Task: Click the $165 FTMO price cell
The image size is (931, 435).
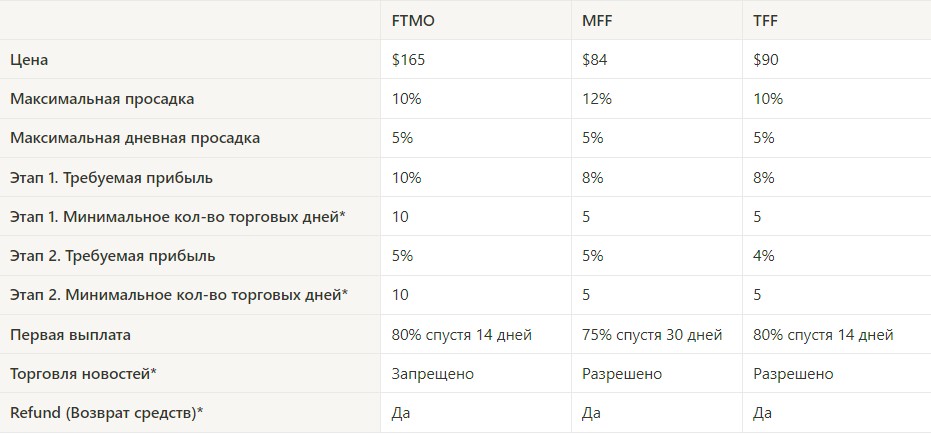Action: click(408, 60)
